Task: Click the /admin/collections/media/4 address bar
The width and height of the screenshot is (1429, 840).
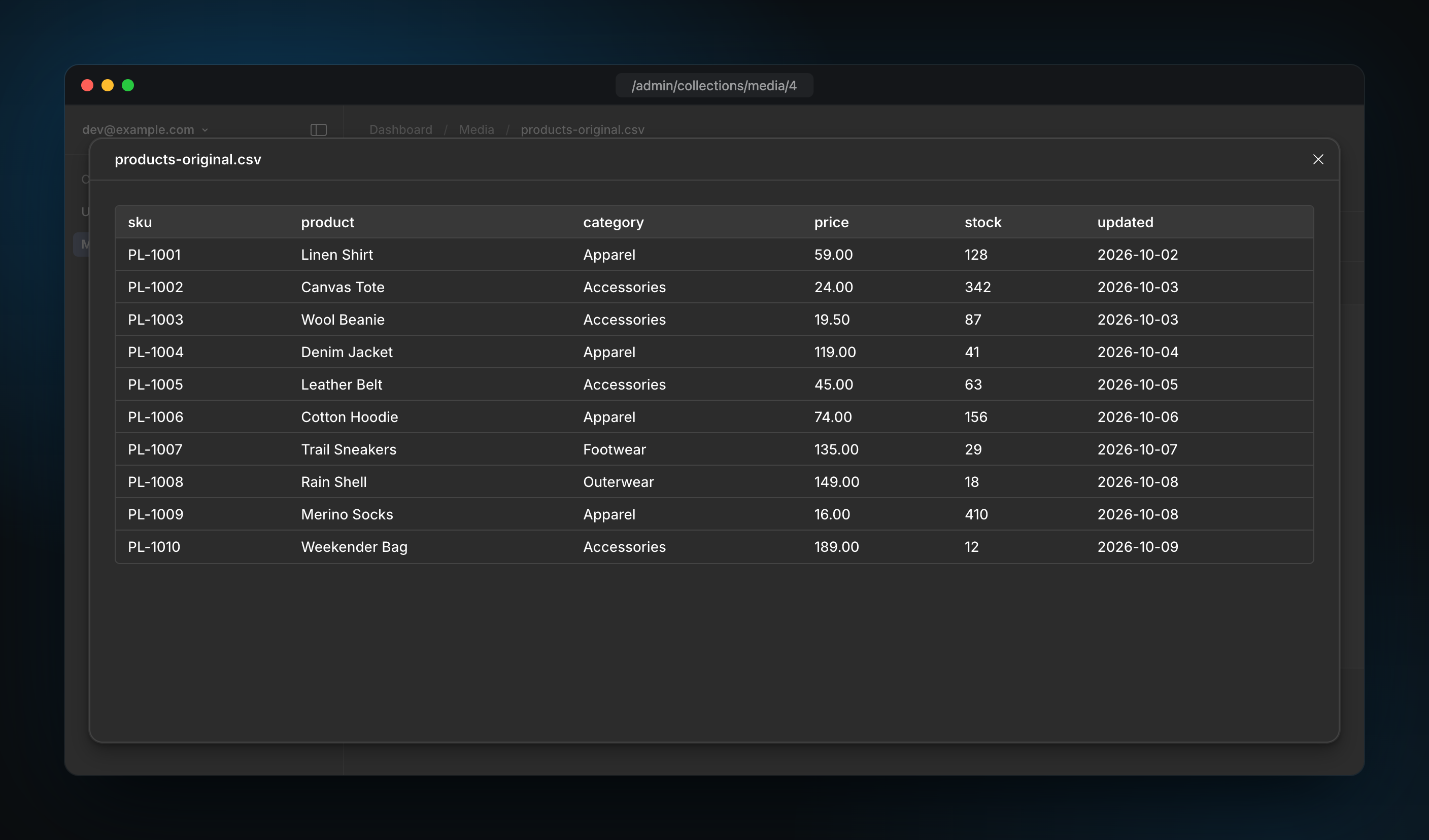Action: pos(714,86)
